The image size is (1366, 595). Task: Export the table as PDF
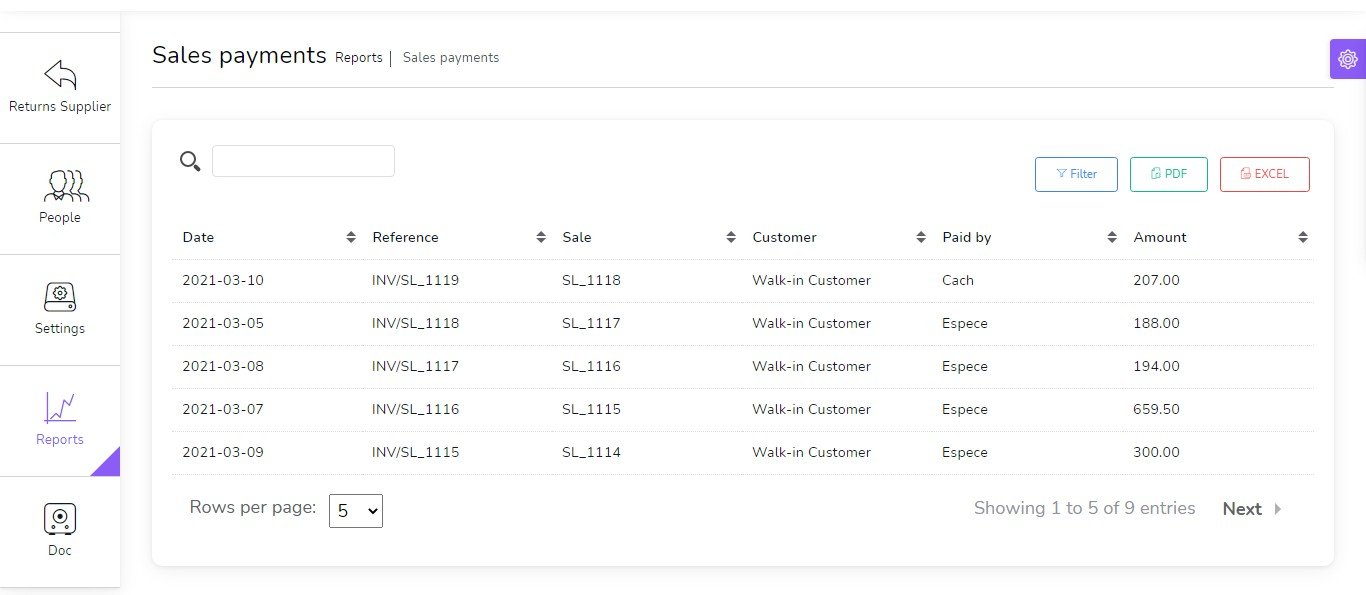(1168, 174)
